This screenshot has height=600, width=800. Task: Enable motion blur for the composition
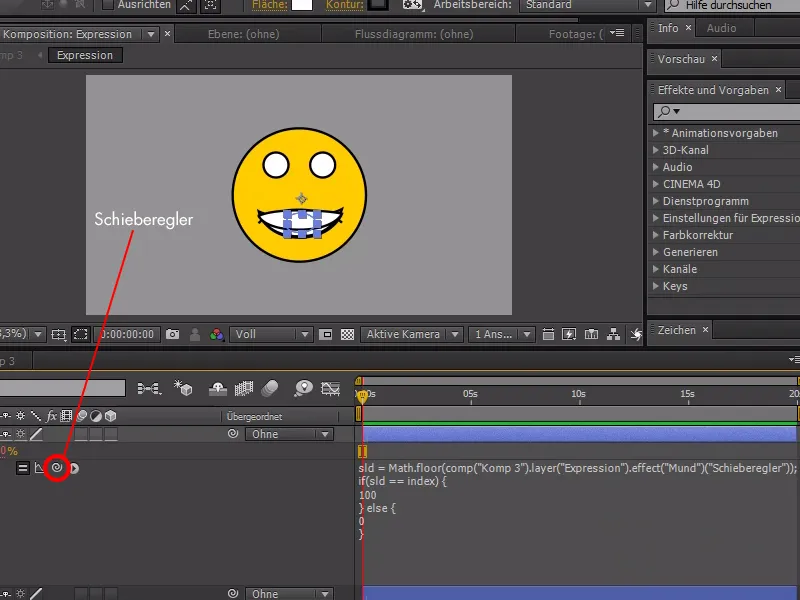(270, 388)
